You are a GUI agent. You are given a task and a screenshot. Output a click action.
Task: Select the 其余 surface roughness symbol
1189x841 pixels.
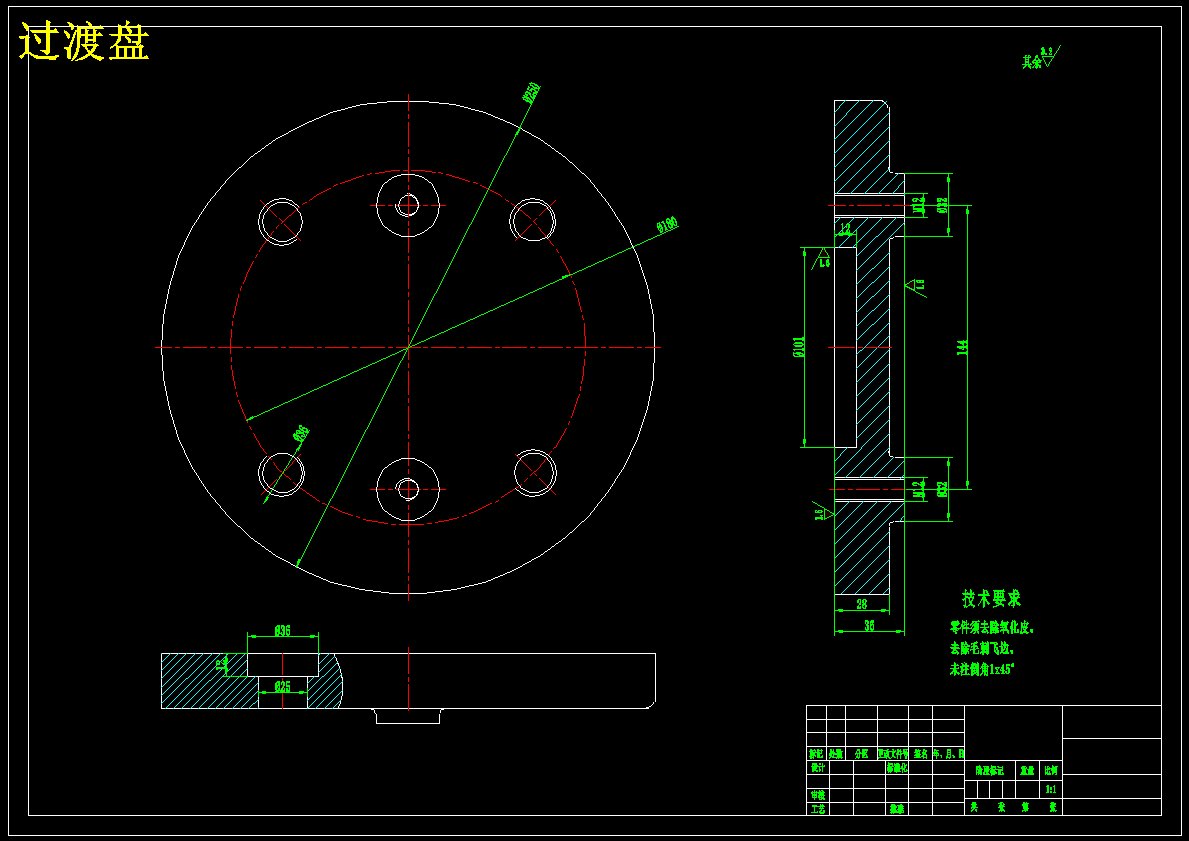(1041, 58)
